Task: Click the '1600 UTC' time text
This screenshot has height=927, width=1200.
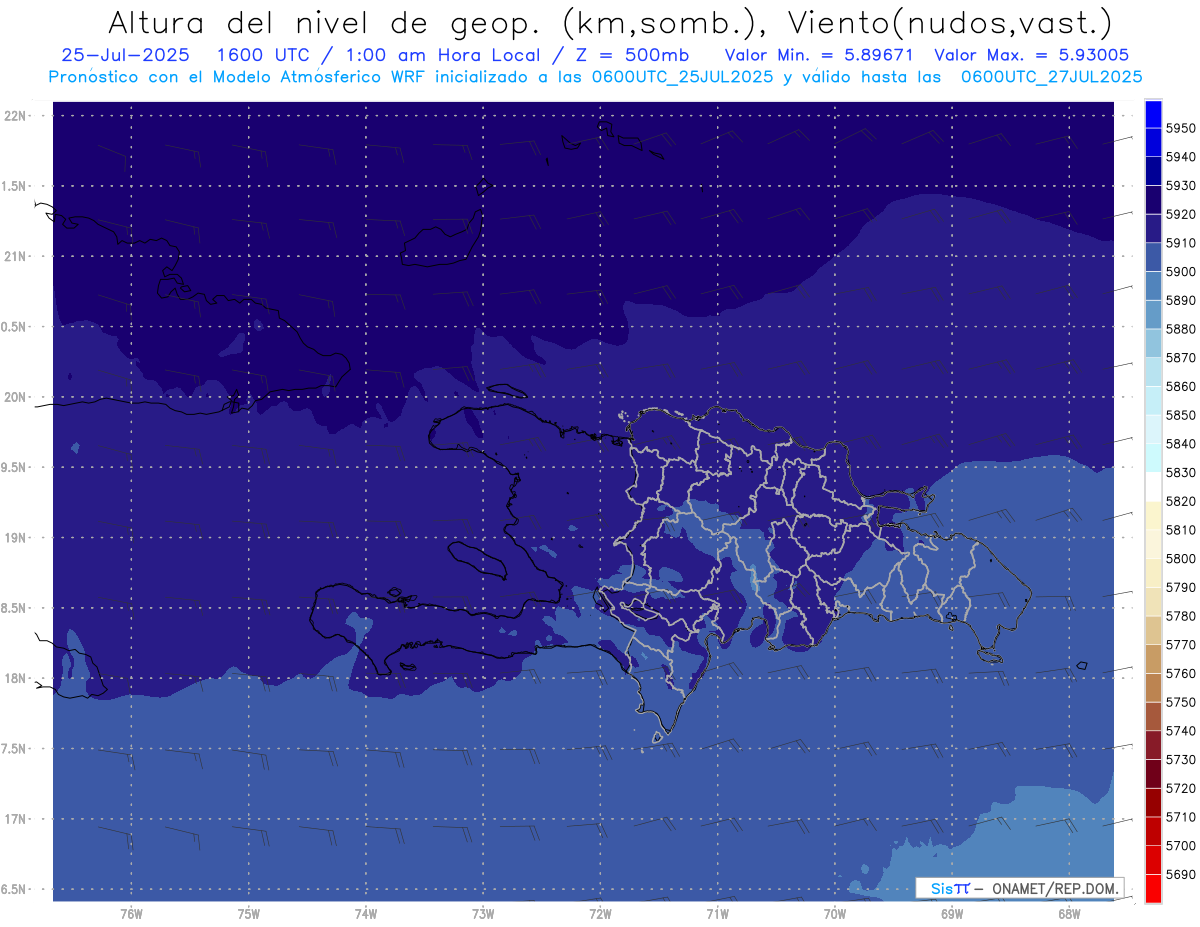Action: 266,55
